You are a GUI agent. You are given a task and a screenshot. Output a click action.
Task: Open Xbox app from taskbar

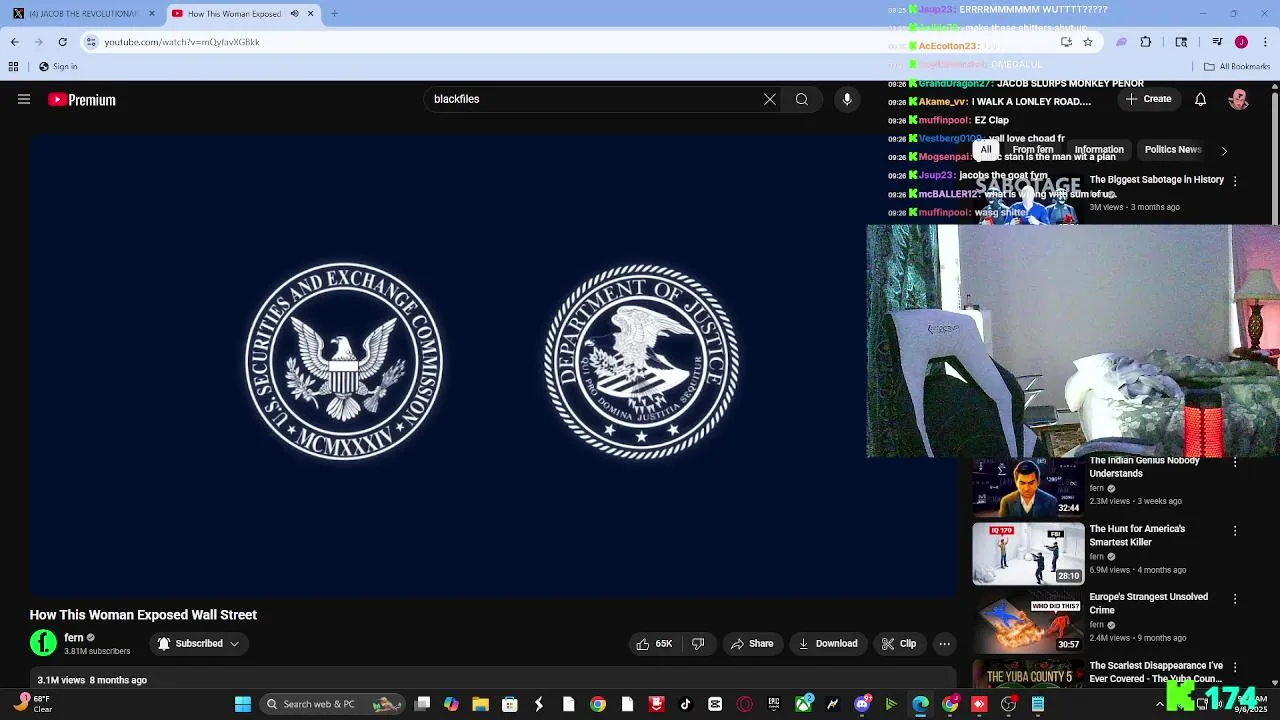(x=803, y=704)
